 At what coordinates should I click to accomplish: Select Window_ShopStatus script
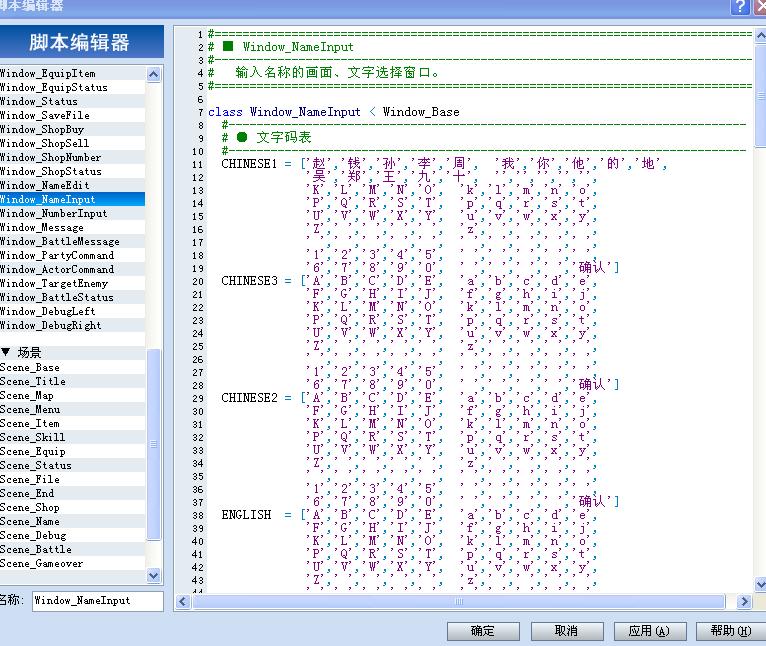click(x=72, y=172)
